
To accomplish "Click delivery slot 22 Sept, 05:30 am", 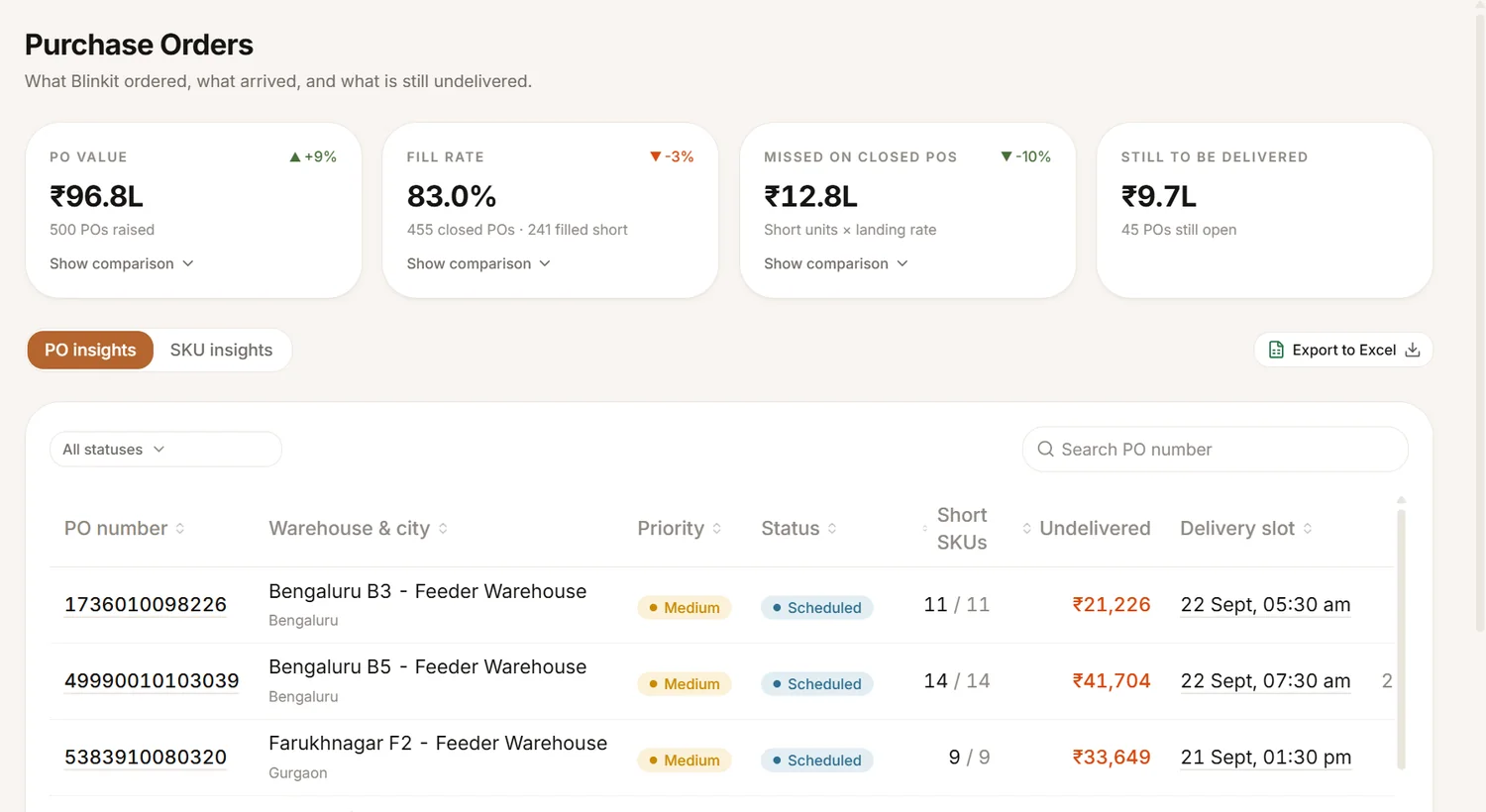I will (x=1265, y=605).
